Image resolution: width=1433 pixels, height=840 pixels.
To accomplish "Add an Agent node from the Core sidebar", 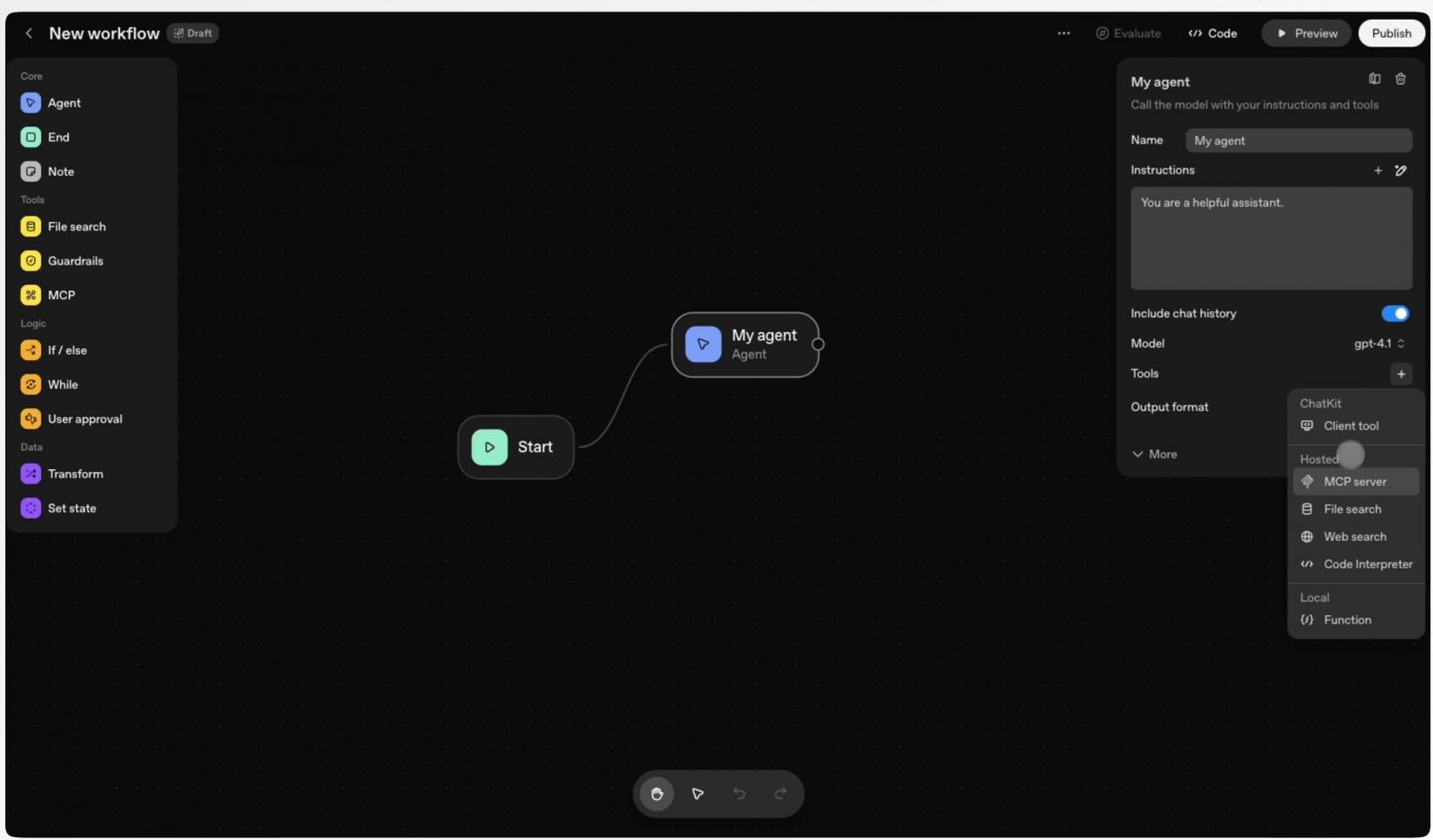I will [63, 102].
